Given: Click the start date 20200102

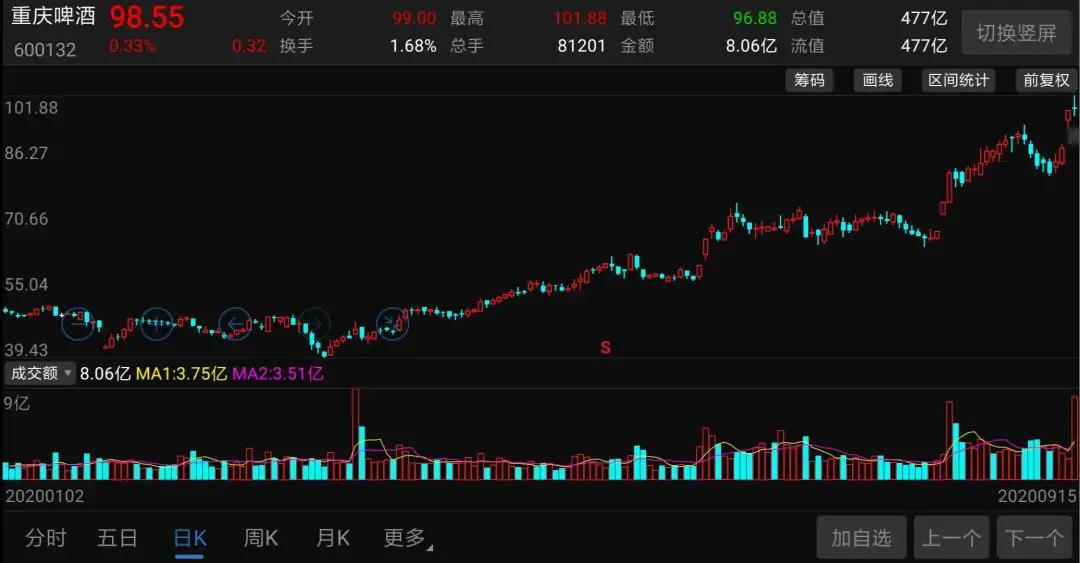Looking at the screenshot, I should point(45,496).
